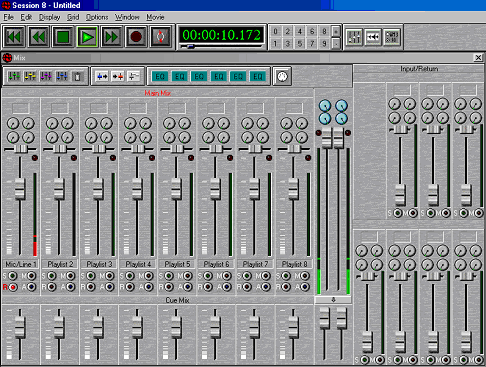Solo the Mic/Line 1 channel
Screen dimensions: 486x367
(x=13, y=276)
